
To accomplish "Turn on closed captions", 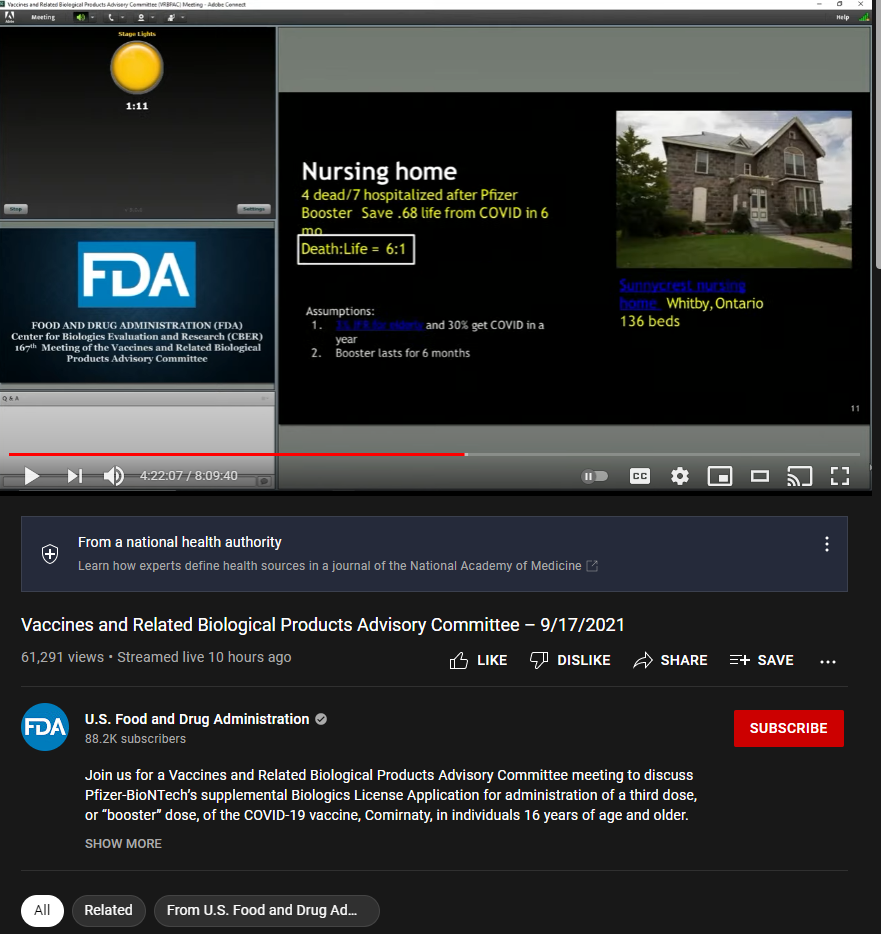I will [x=640, y=476].
